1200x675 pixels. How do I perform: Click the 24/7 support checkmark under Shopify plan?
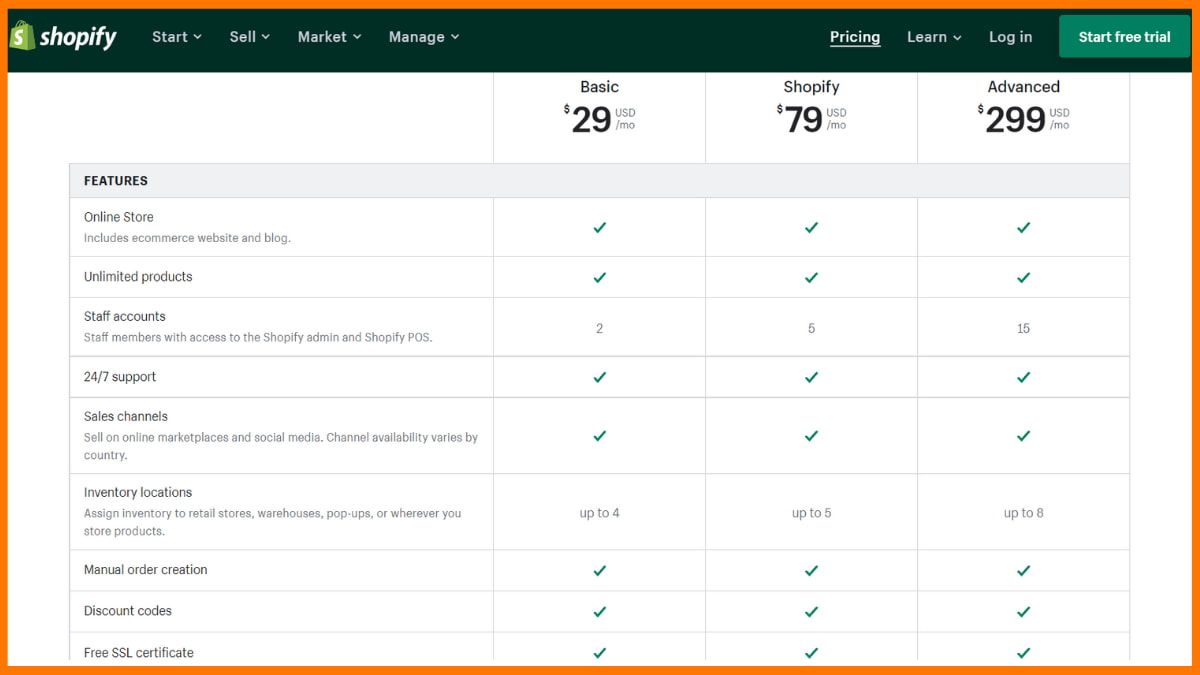[811, 377]
